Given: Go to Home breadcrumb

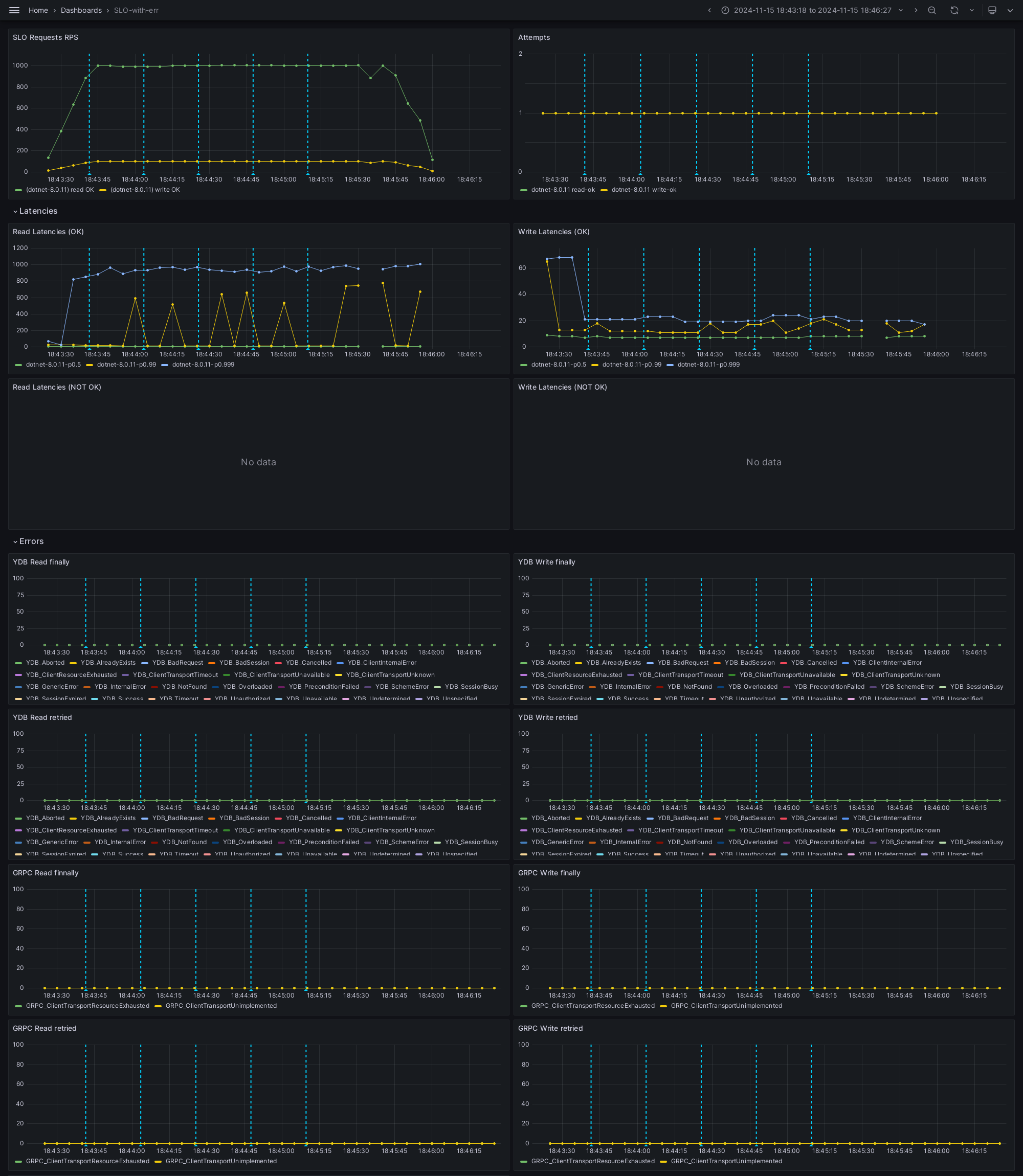Looking at the screenshot, I should (38, 10).
